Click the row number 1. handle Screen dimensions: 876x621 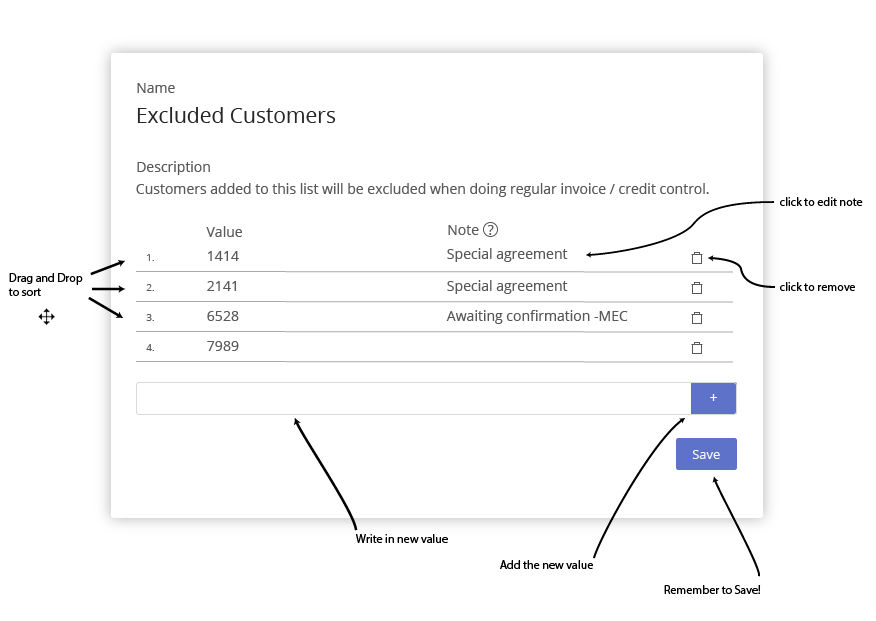(x=150, y=257)
